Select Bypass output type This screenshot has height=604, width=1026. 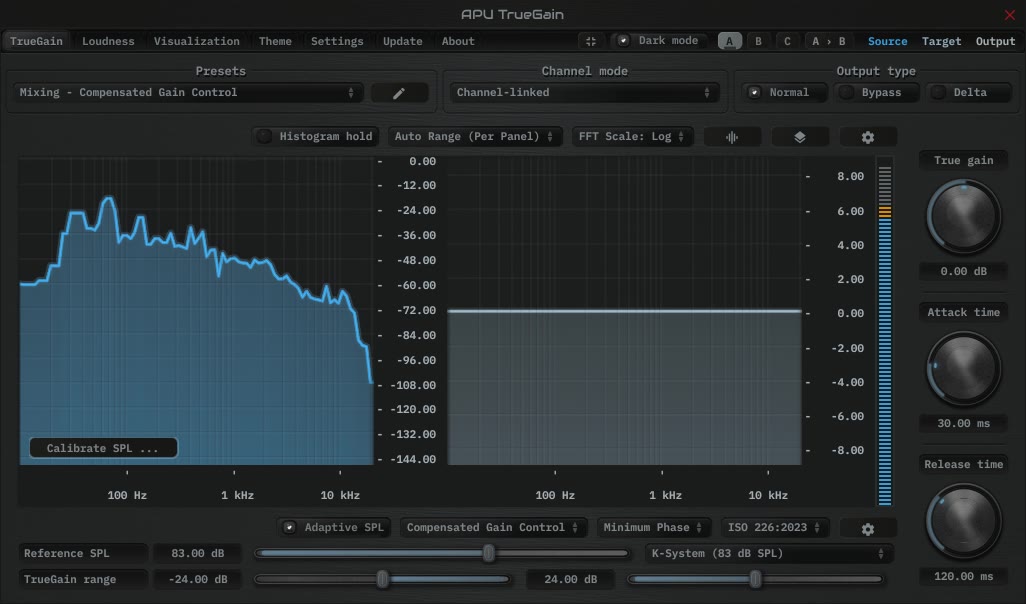coord(878,92)
